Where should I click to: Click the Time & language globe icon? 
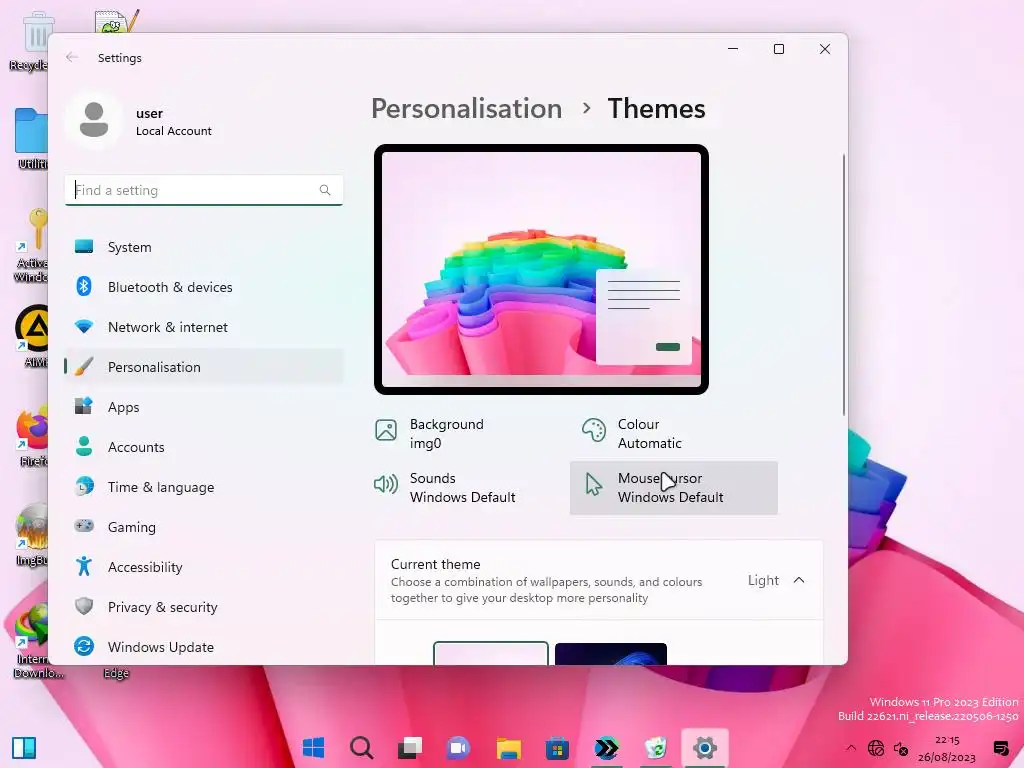84,487
